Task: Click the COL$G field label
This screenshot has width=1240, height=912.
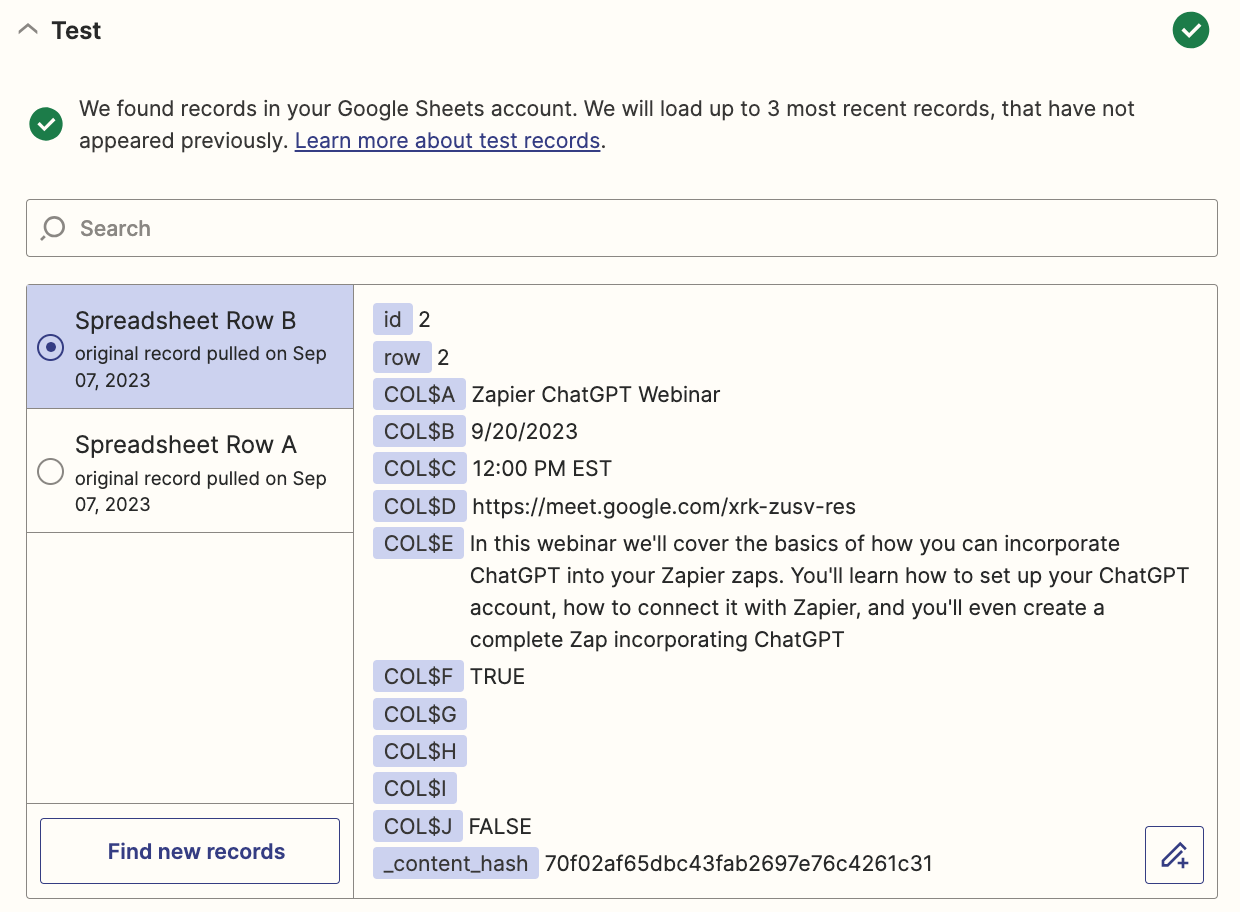Action: 420,714
